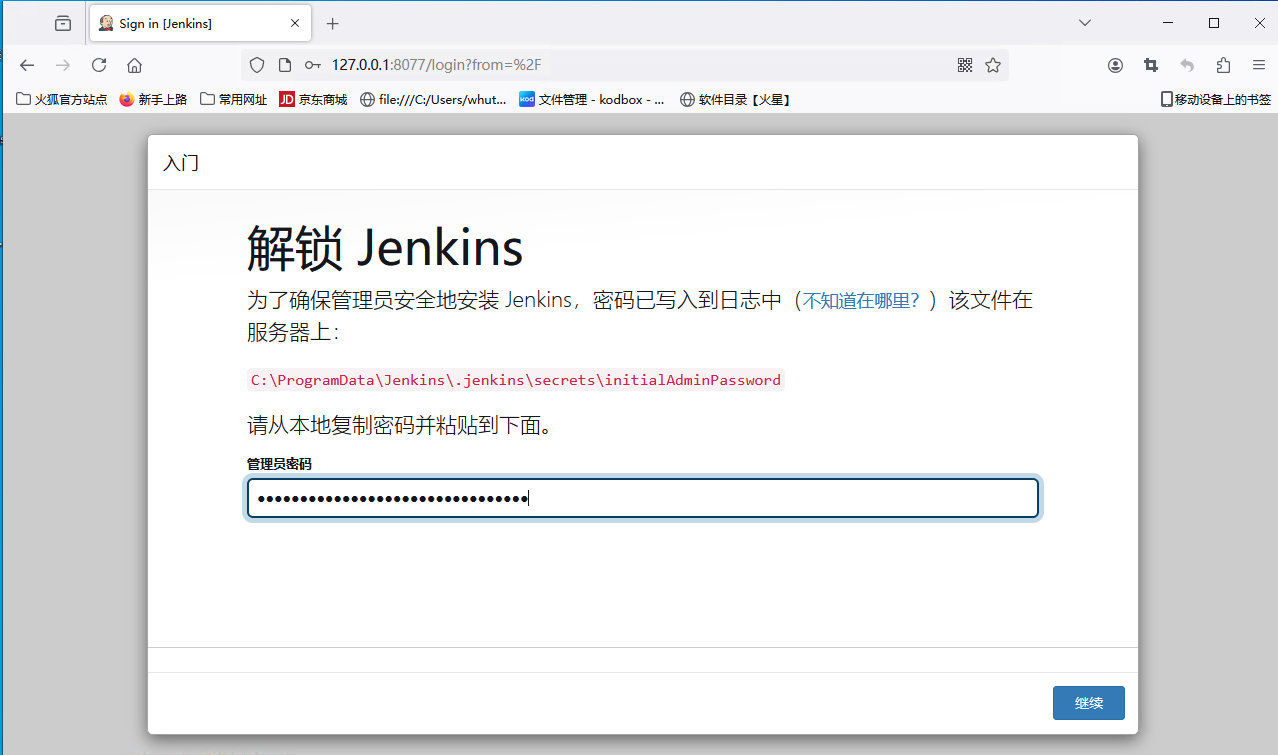
Task: Click the 管理员密码 field label
Action: tap(279, 464)
